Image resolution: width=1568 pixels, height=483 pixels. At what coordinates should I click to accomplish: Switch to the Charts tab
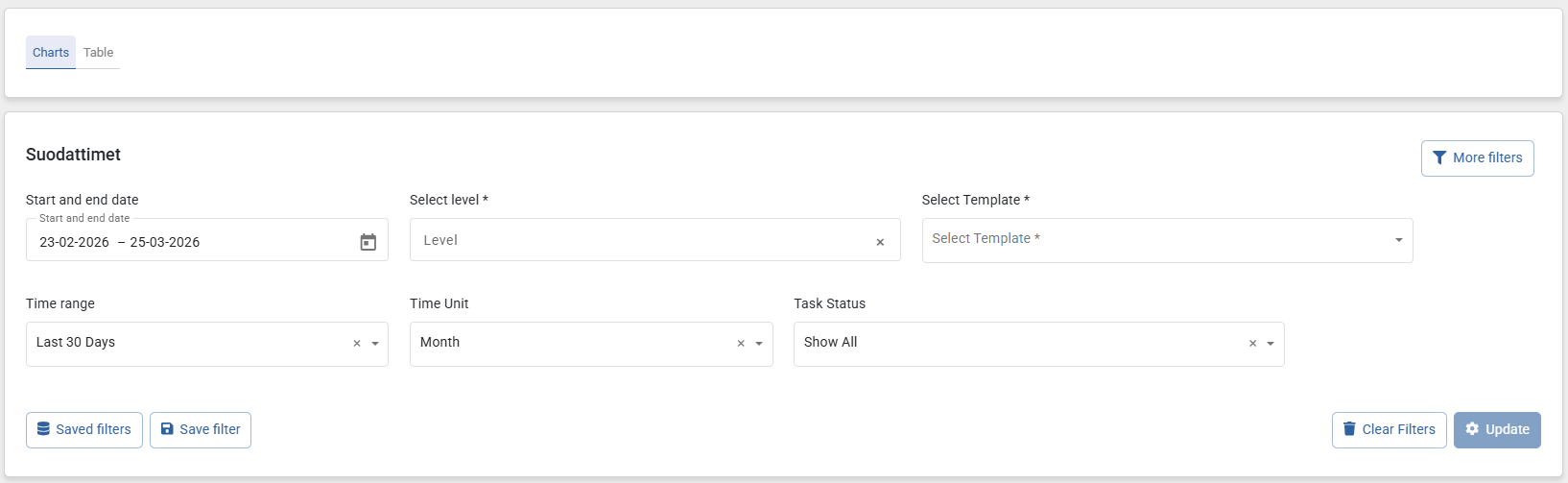pyautogui.click(x=51, y=53)
